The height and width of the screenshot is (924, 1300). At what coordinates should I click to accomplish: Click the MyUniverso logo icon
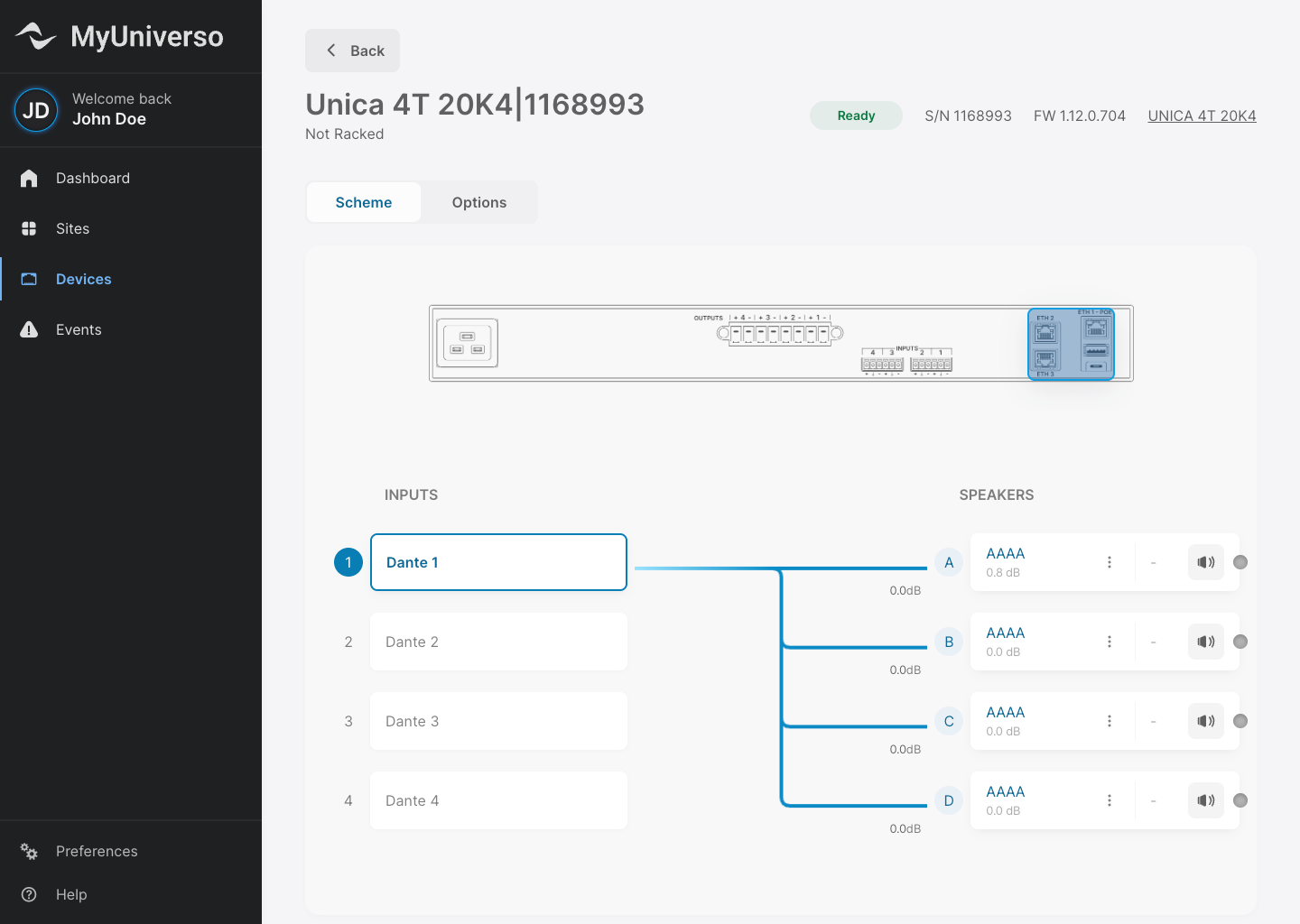(x=36, y=36)
